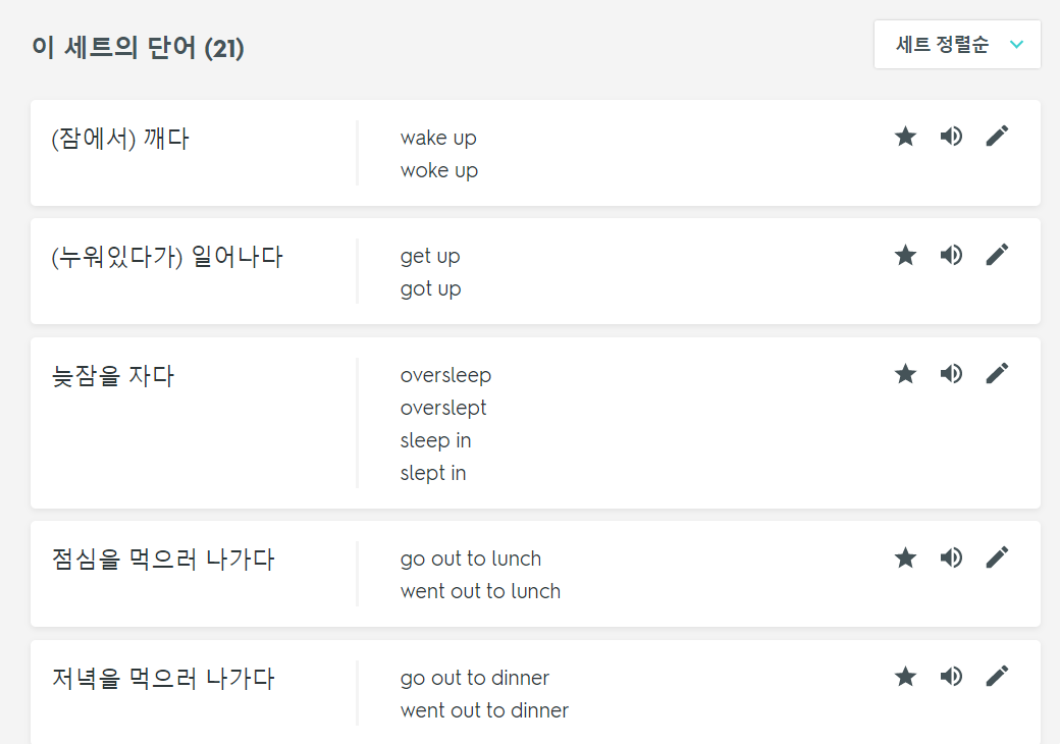Edit the 'oversleep' card
Screen dimensions: 1061x746
997,373
